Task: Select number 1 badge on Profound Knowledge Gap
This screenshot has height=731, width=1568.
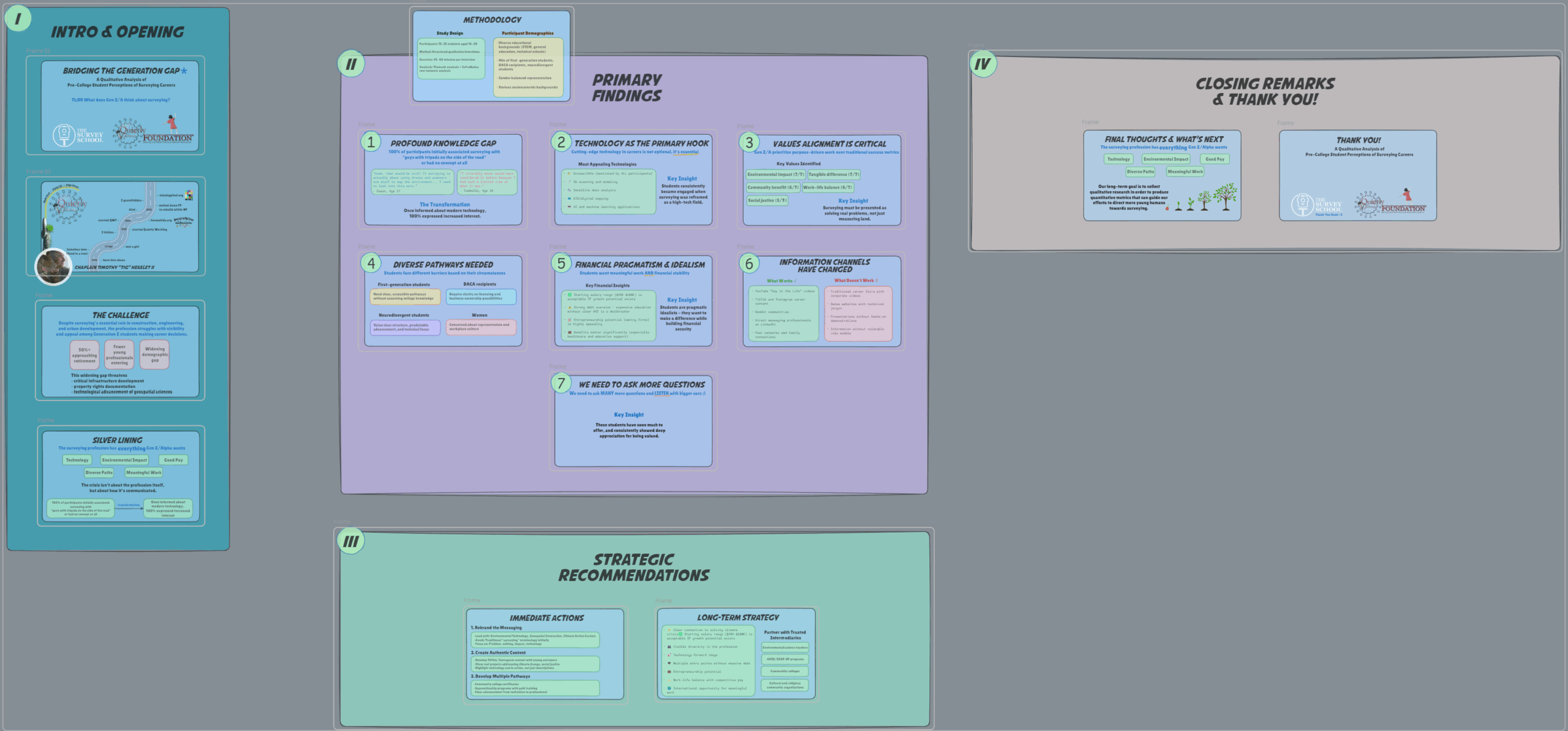Action: 371,142
